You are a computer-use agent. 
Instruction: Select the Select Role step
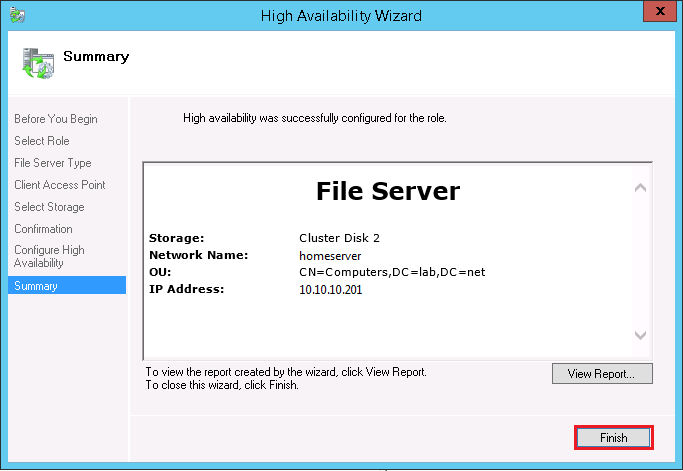42,141
